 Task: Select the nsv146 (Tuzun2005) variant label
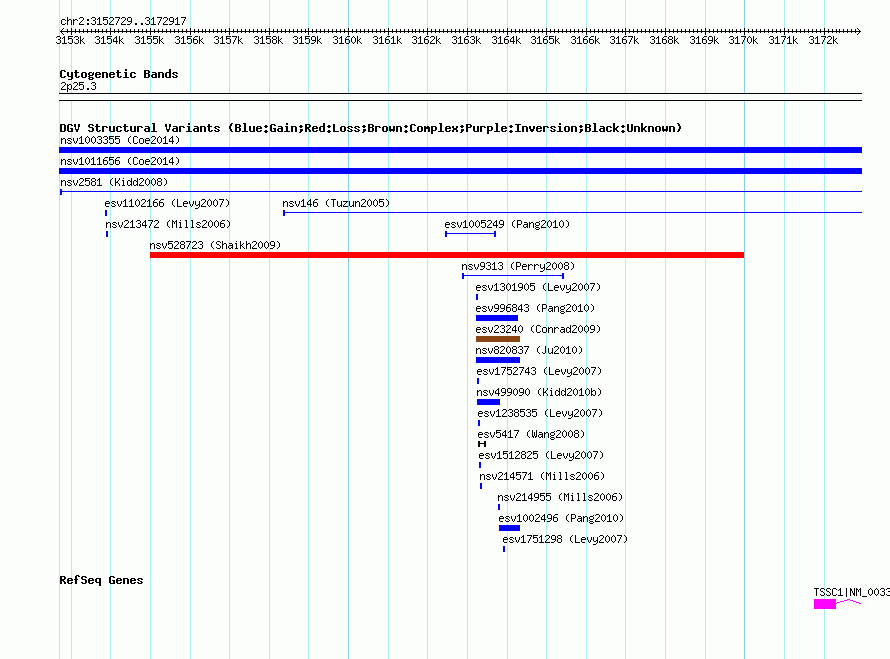pyautogui.click(x=335, y=203)
